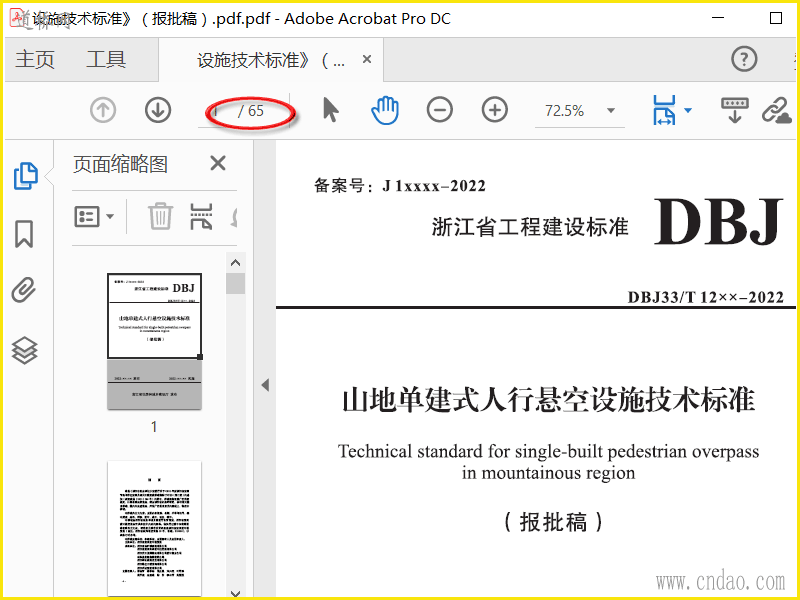Click the page label 1 under thumbnail
The width and height of the screenshot is (800, 600).
154,427
